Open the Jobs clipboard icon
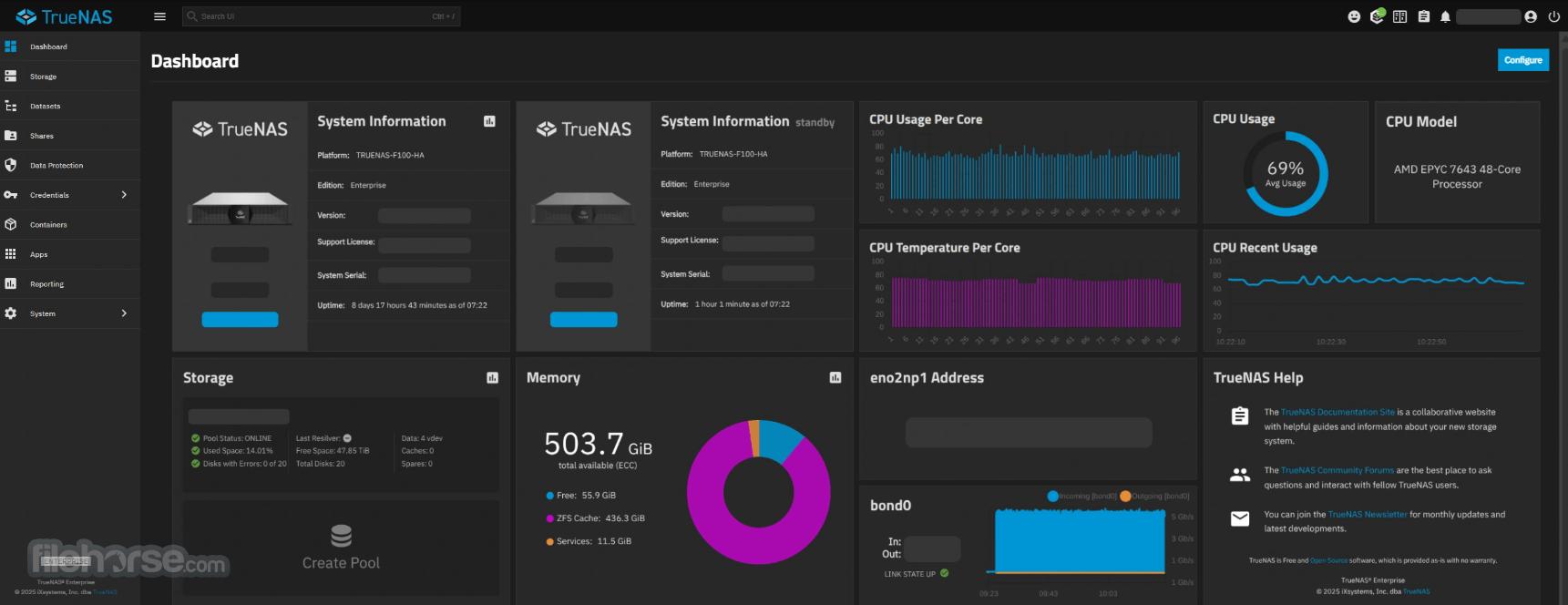 (x=1423, y=16)
